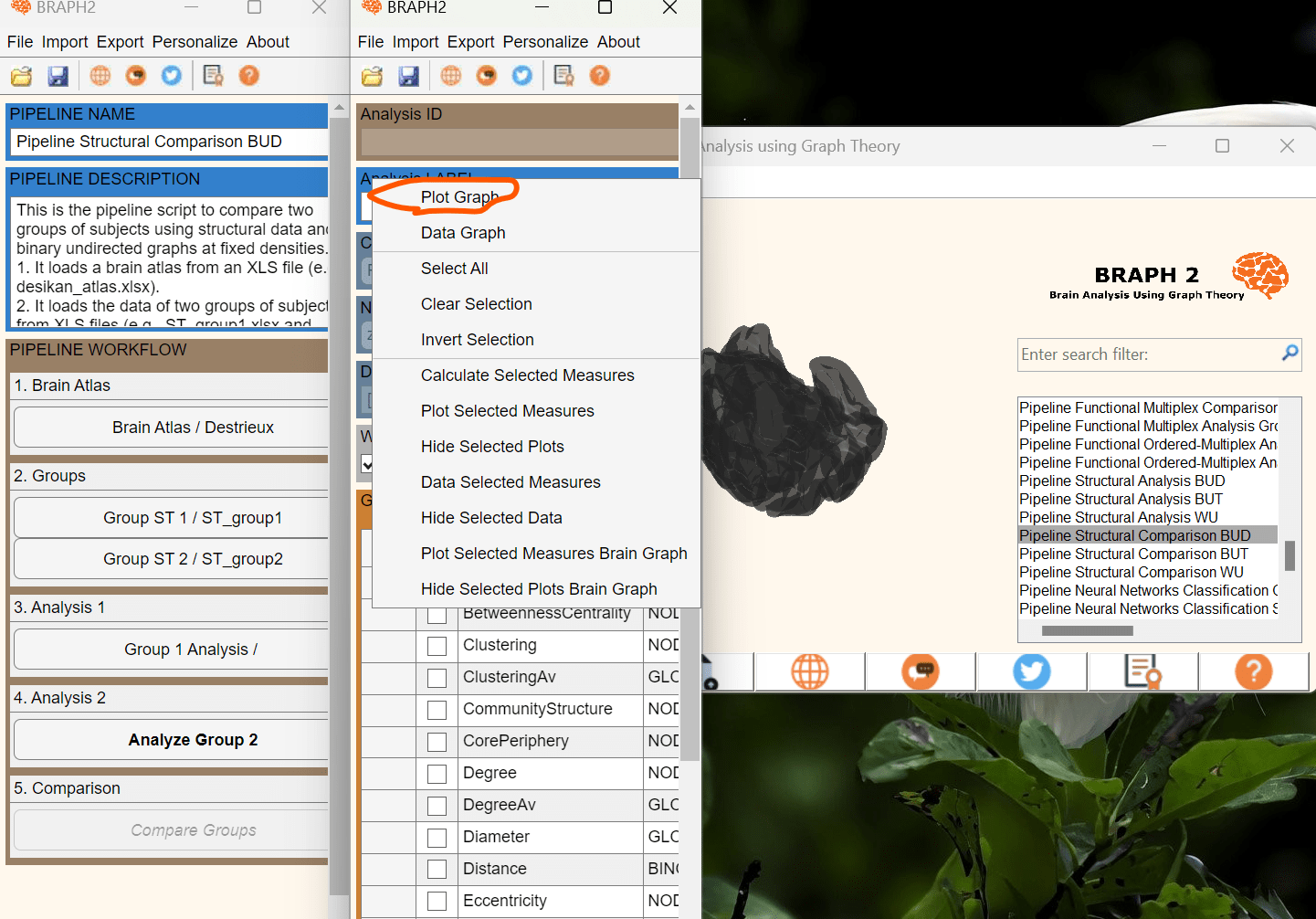Help question icon in left pipeline toolbar

[x=249, y=76]
